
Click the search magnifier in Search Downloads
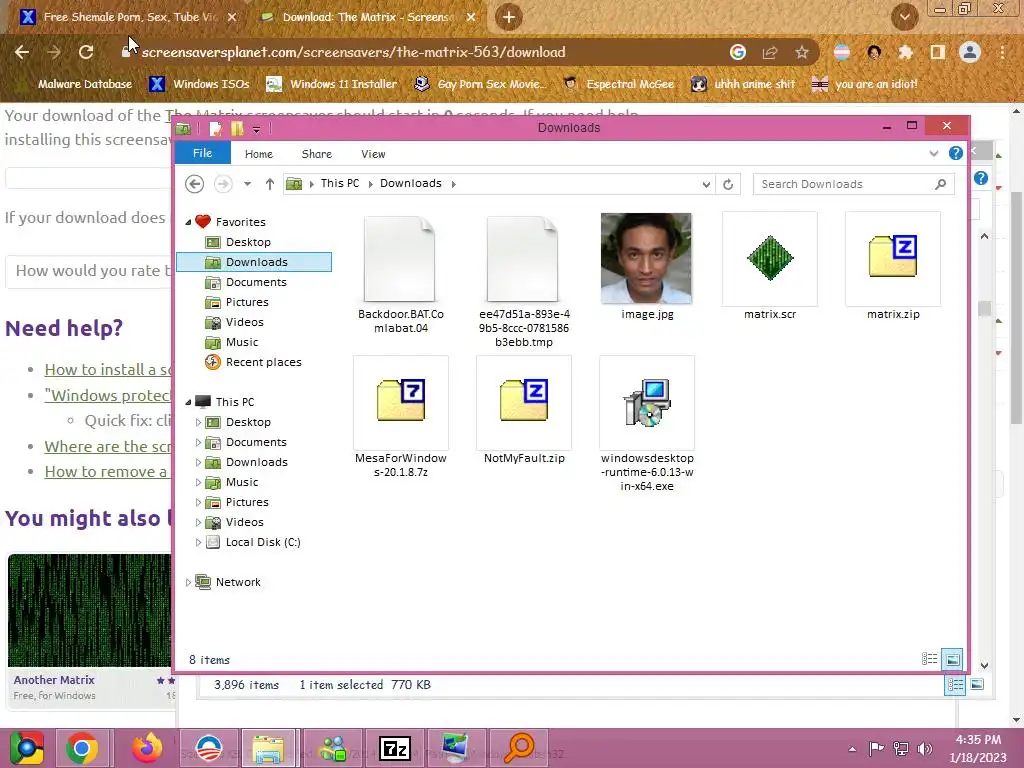pyautogui.click(x=940, y=184)
